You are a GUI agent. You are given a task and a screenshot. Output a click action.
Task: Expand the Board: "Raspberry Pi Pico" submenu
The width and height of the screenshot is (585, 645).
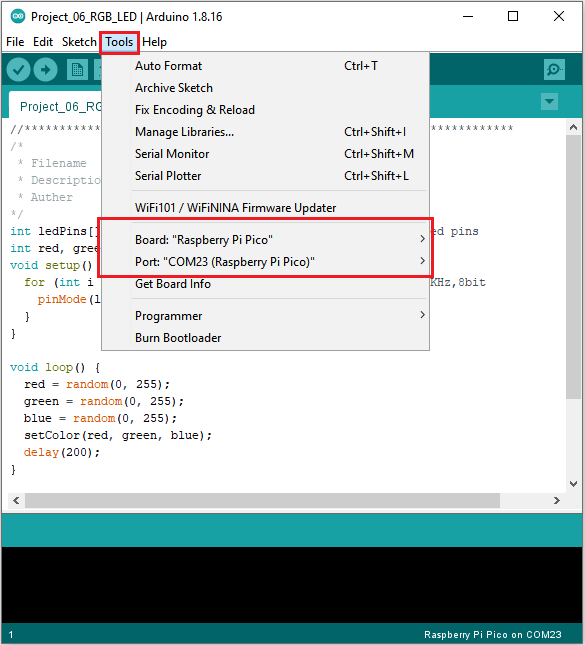265,239
